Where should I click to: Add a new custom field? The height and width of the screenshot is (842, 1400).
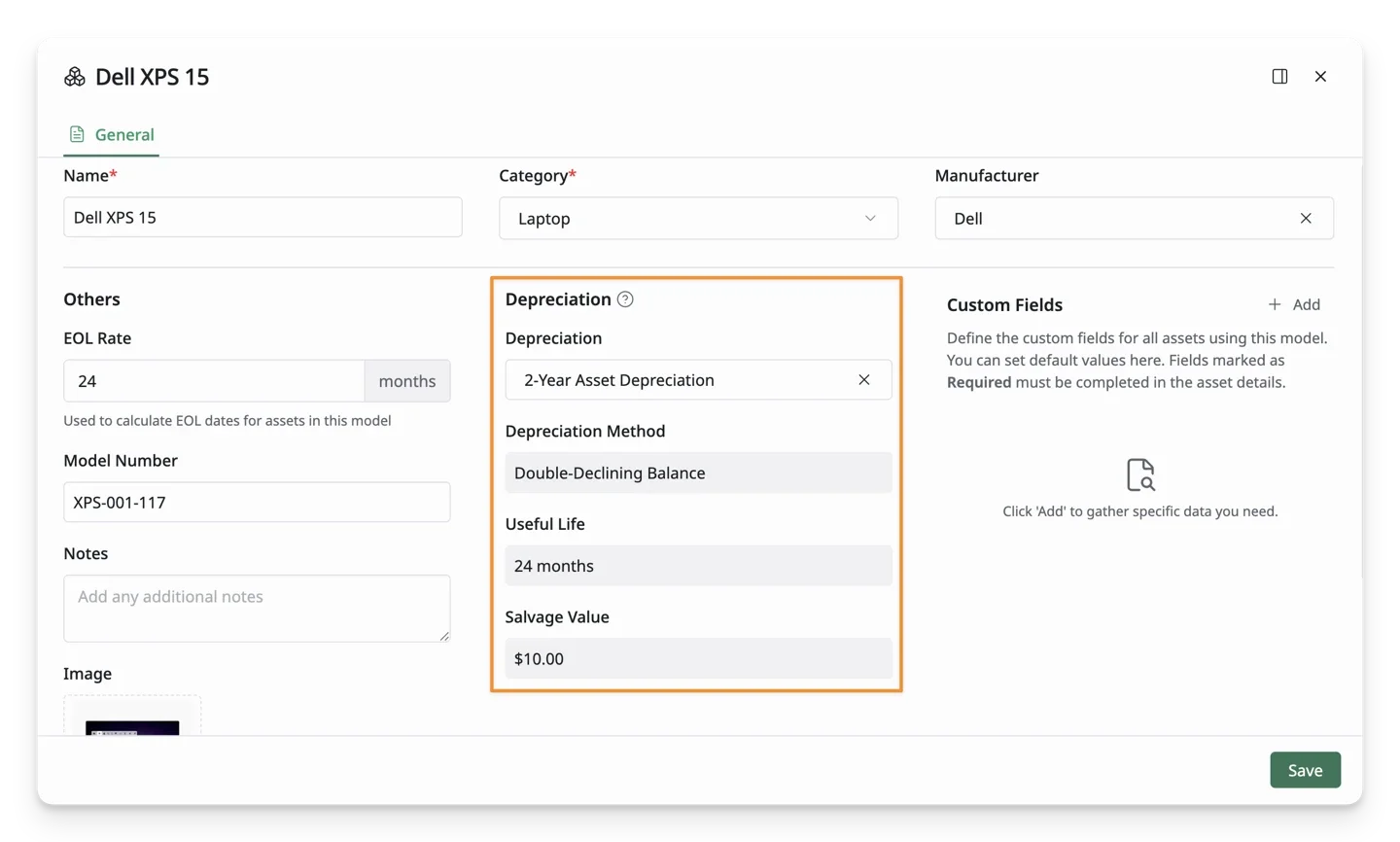coord(1294,304)
